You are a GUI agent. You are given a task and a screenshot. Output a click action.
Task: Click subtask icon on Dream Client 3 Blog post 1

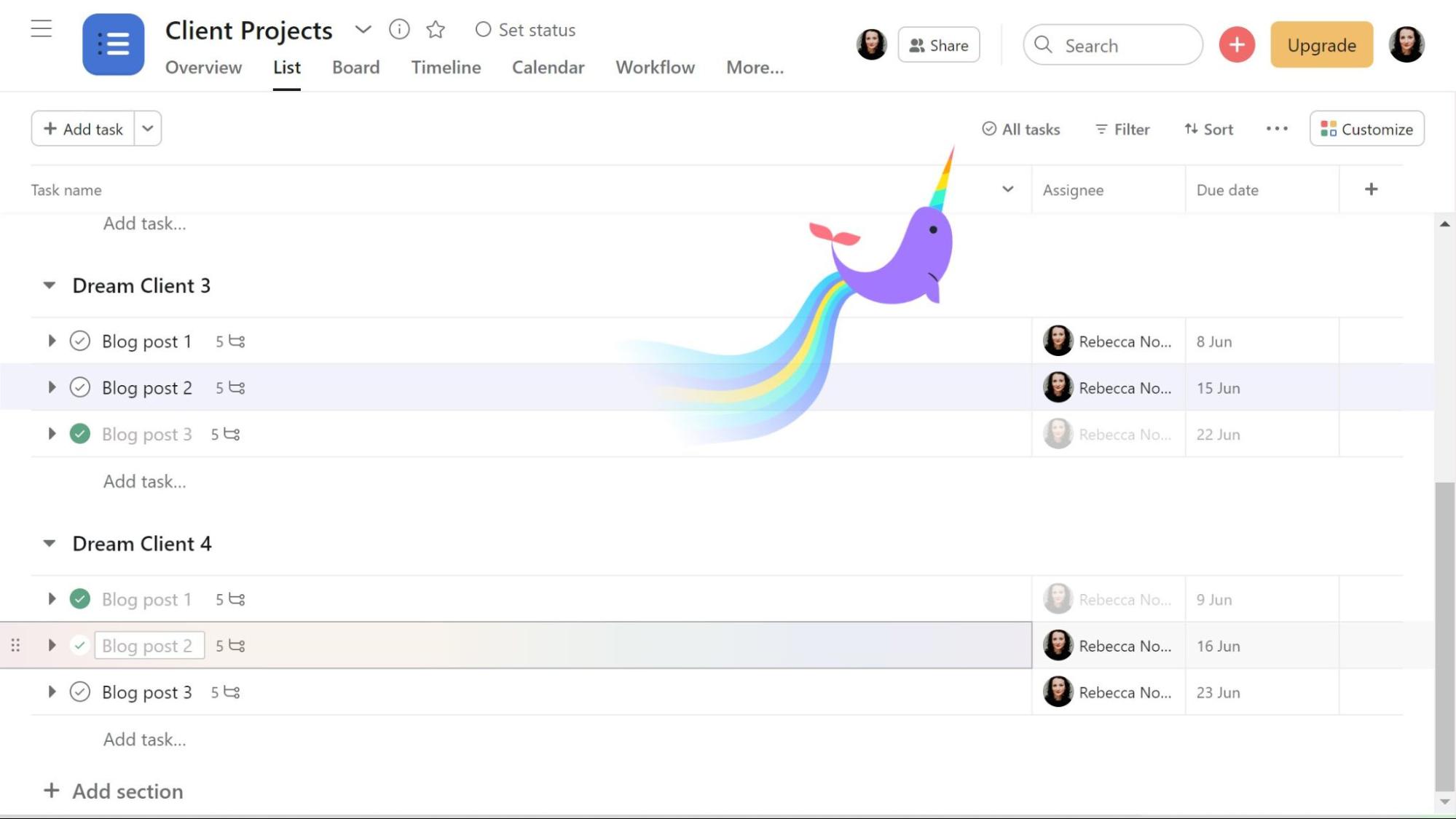tap(237, 341)
